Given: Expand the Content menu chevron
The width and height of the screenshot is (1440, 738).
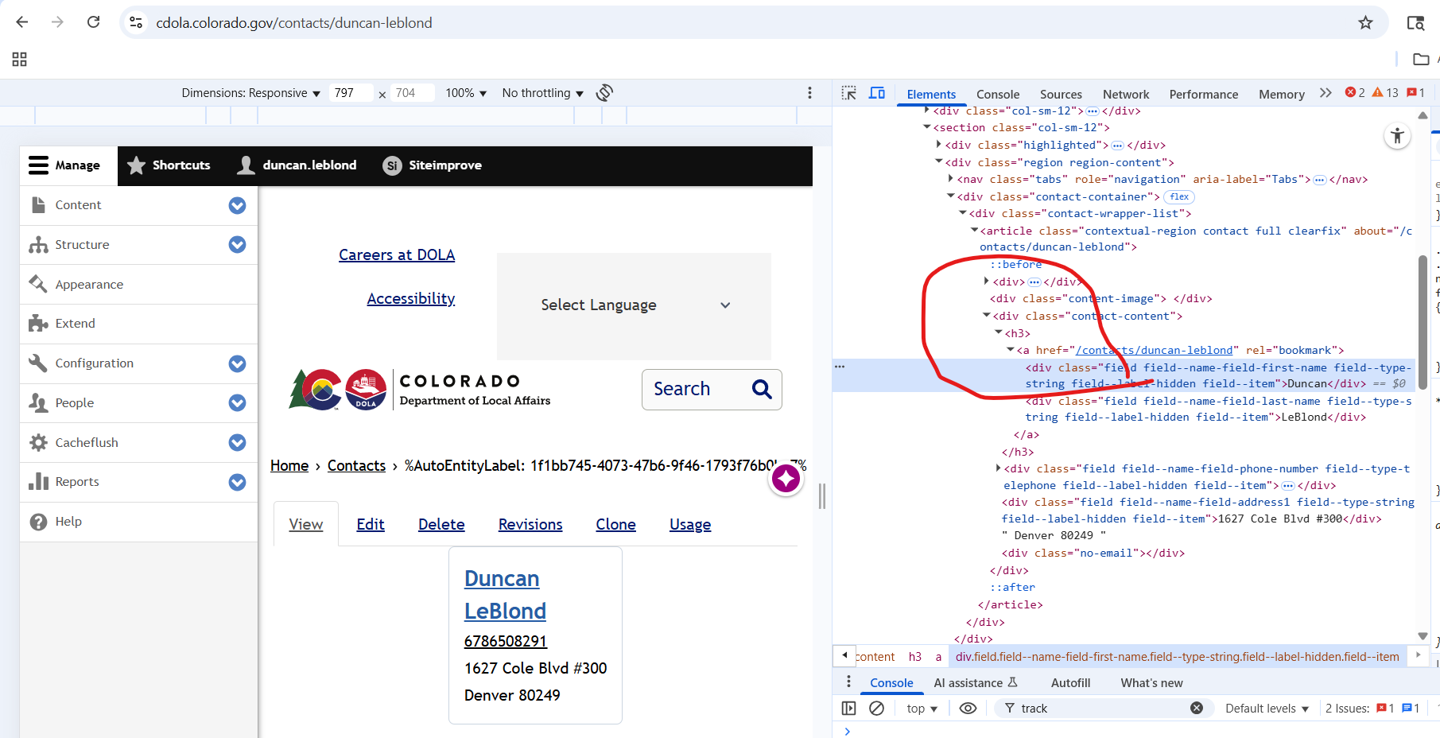Looking at the screenshot, I should (x=237, y=205).
